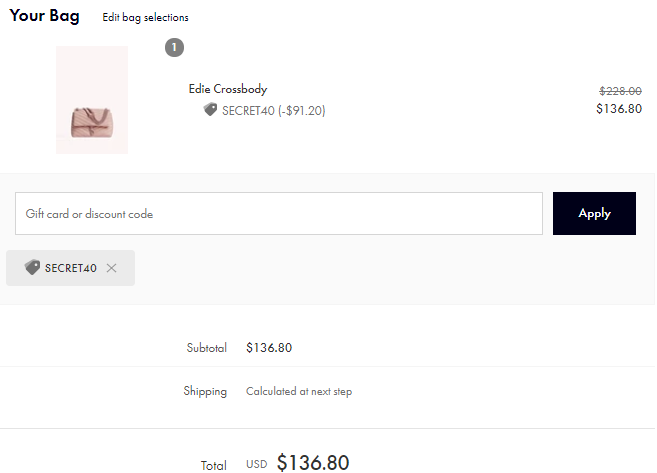This screenshot has height=473, width=657.
Task: Click the Subtotal label
Action: [x=206, y=348]
